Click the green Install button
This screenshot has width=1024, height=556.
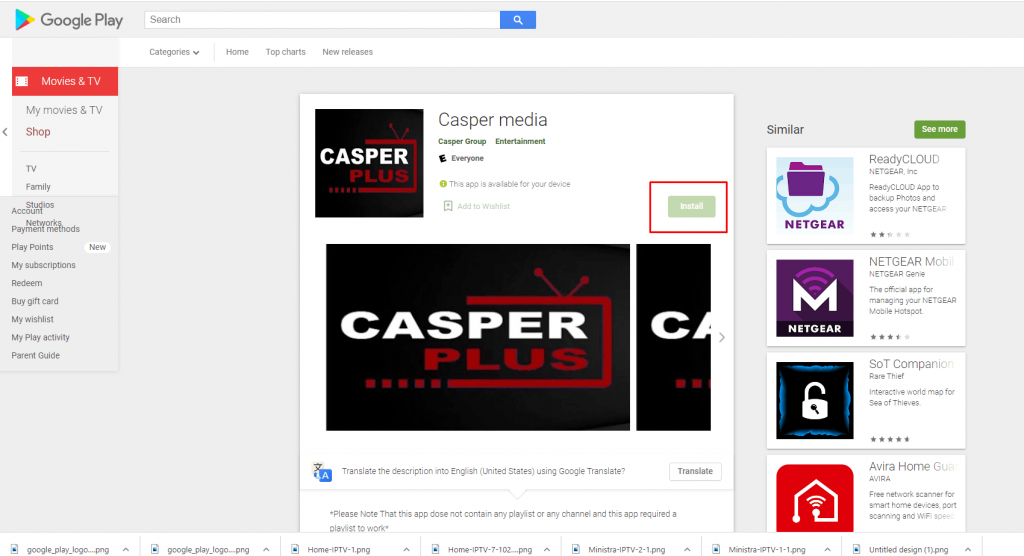click(692, 206)
